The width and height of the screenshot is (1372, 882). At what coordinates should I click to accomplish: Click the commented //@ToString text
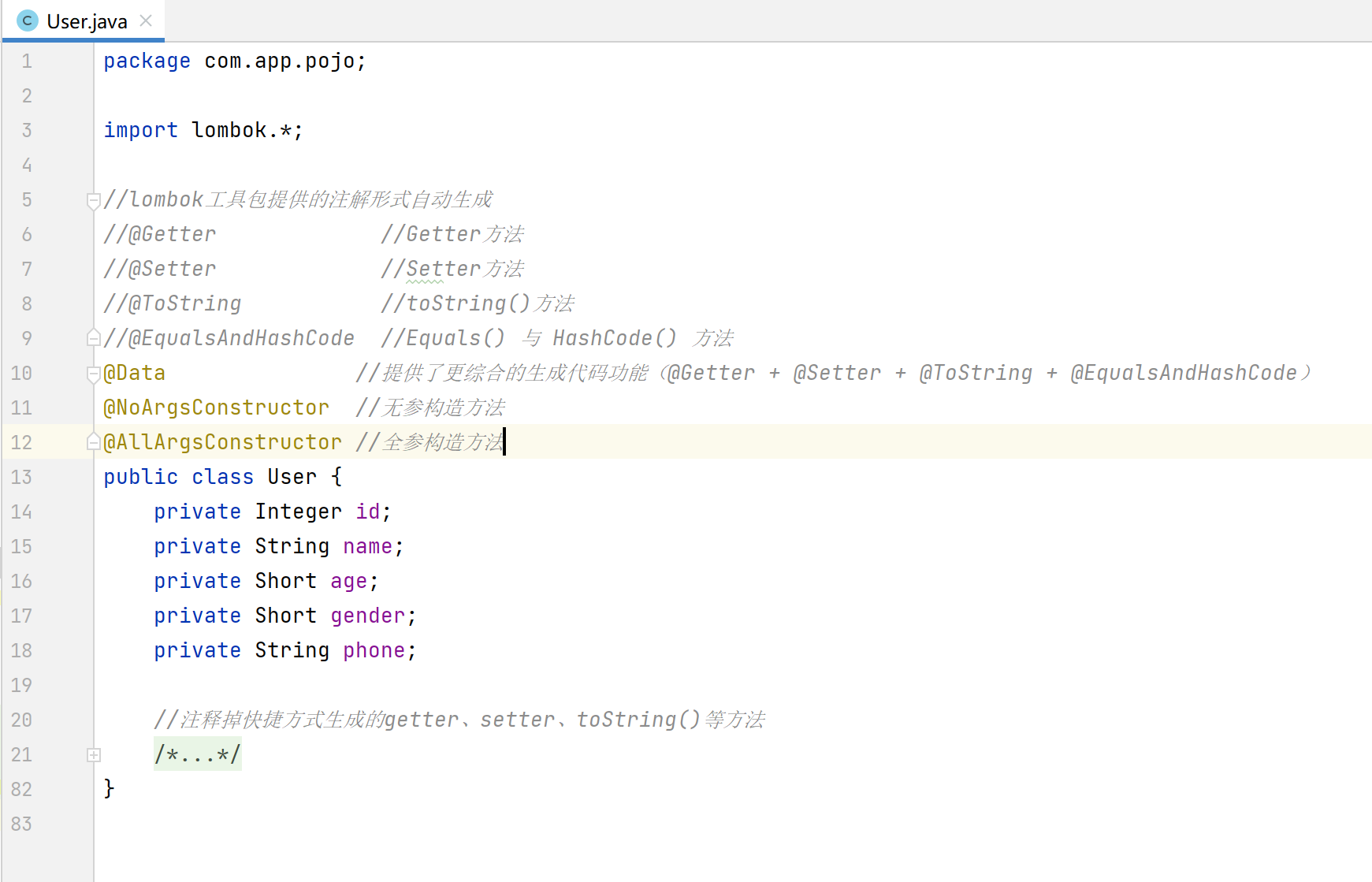click(x=173, y=303)
